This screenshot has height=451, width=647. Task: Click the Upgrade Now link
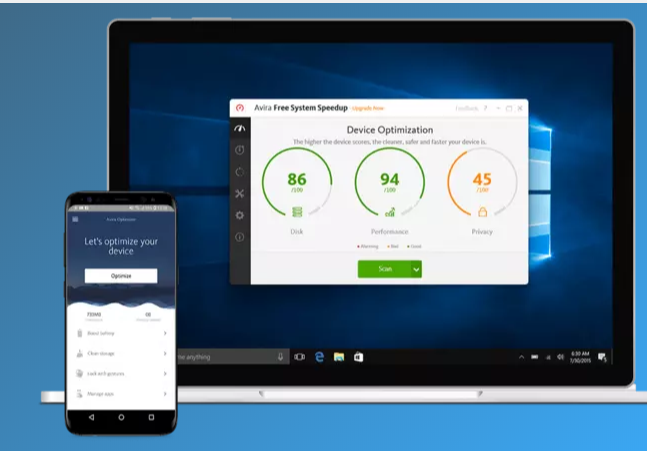[365, 108]
